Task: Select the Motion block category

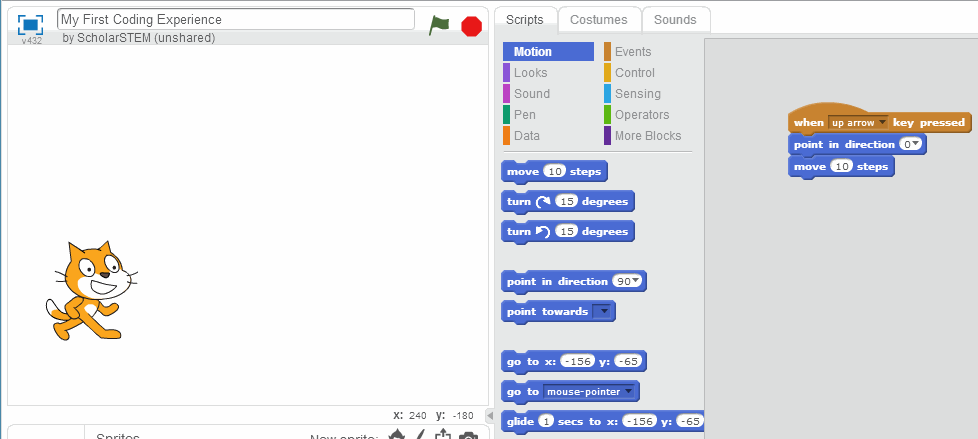Action: tap(548, 52)
